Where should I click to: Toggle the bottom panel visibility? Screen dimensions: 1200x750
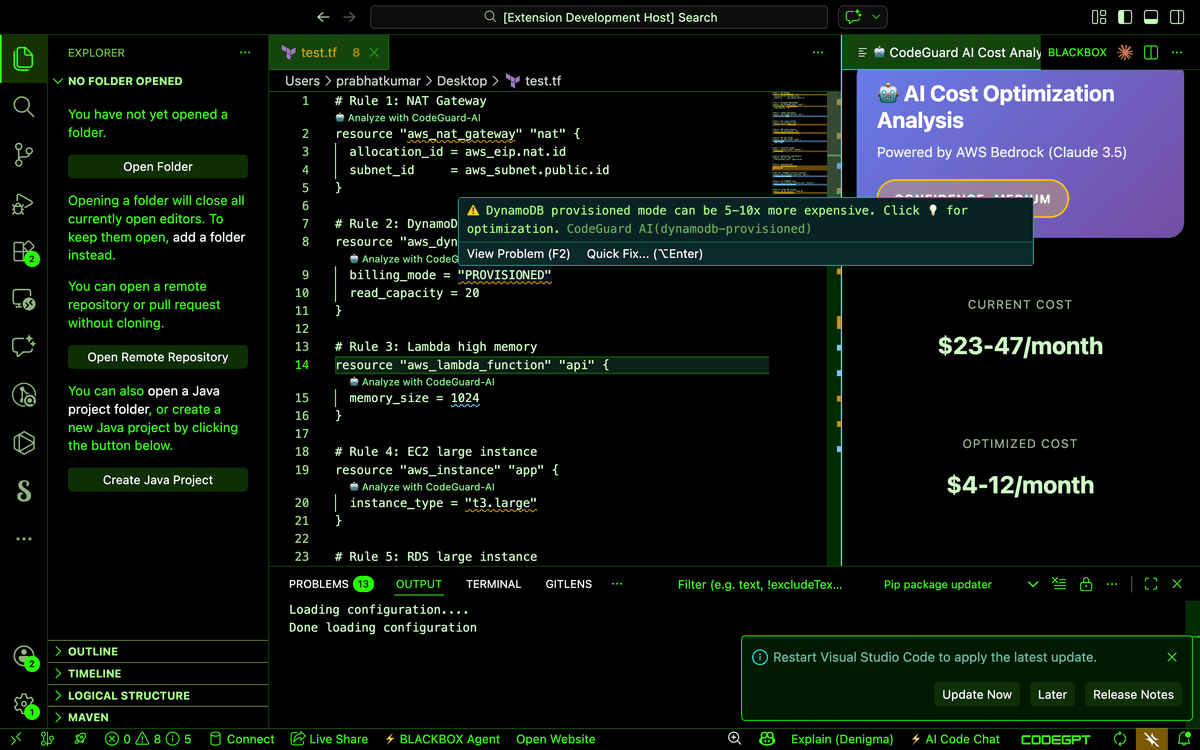pyautogui.click(x=1151, y=17)
